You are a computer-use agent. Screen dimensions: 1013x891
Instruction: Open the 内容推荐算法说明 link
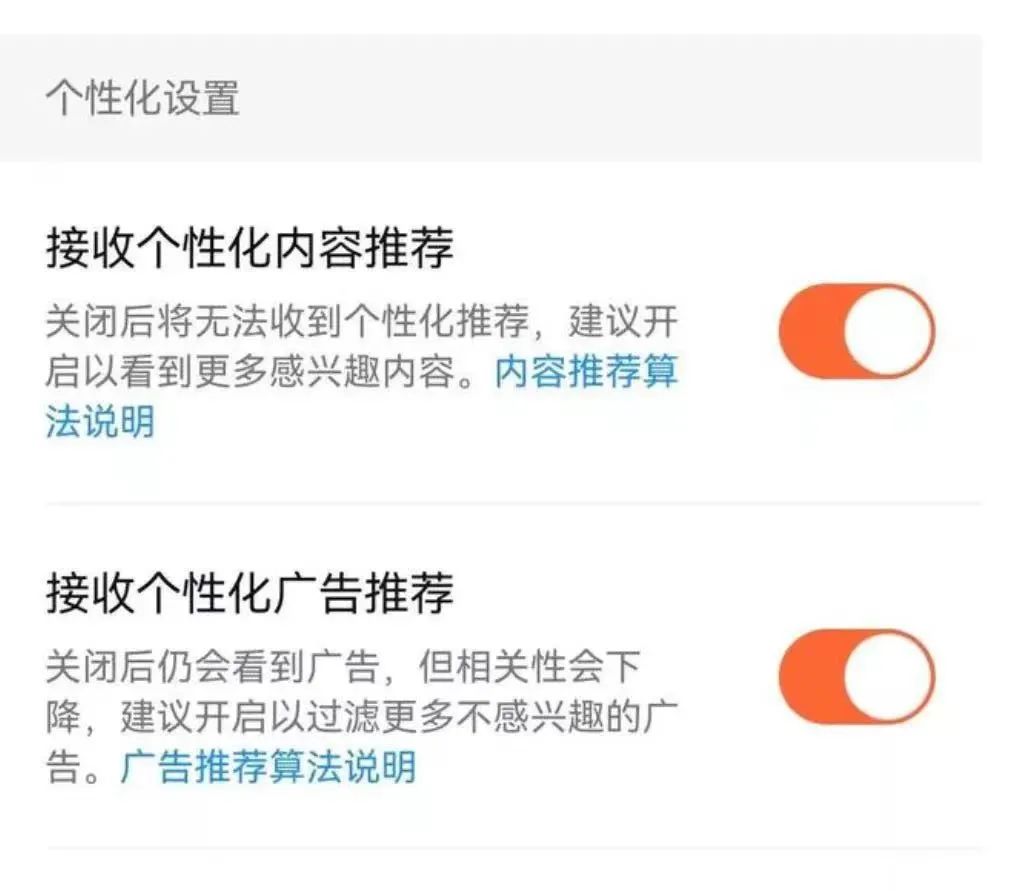click(587, 373)
